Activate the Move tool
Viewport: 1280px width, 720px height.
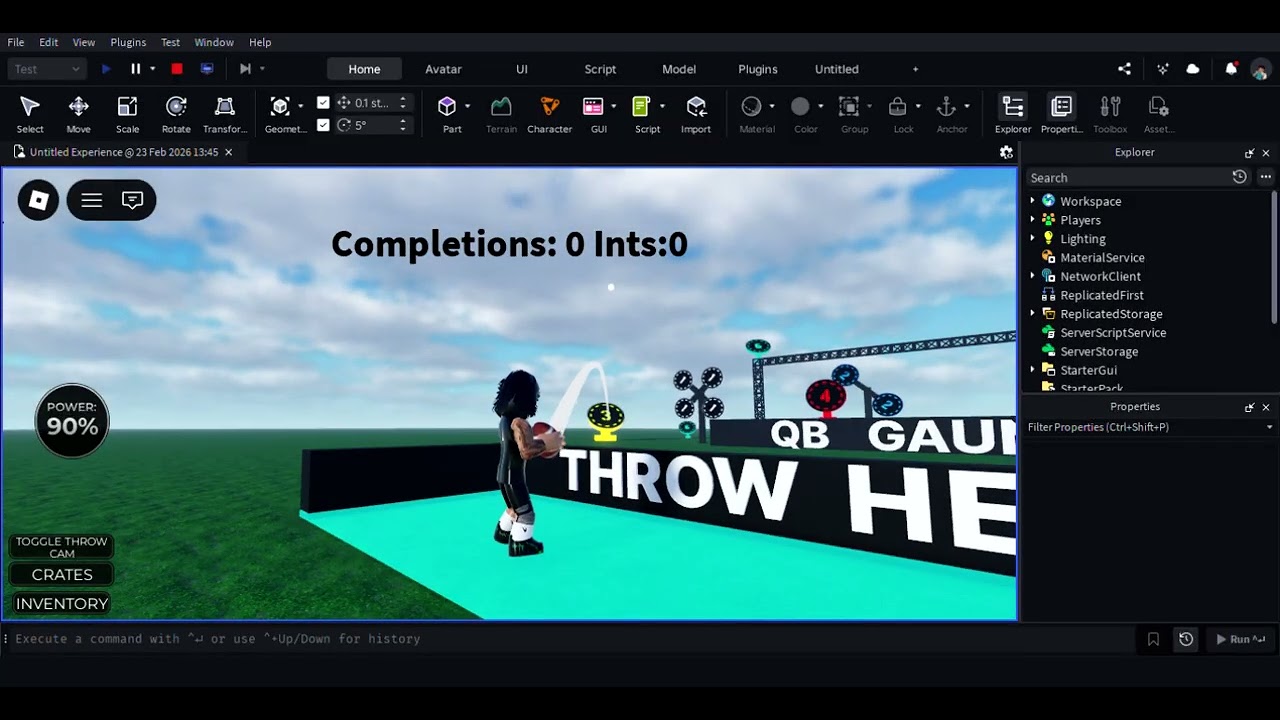point(78,114)
